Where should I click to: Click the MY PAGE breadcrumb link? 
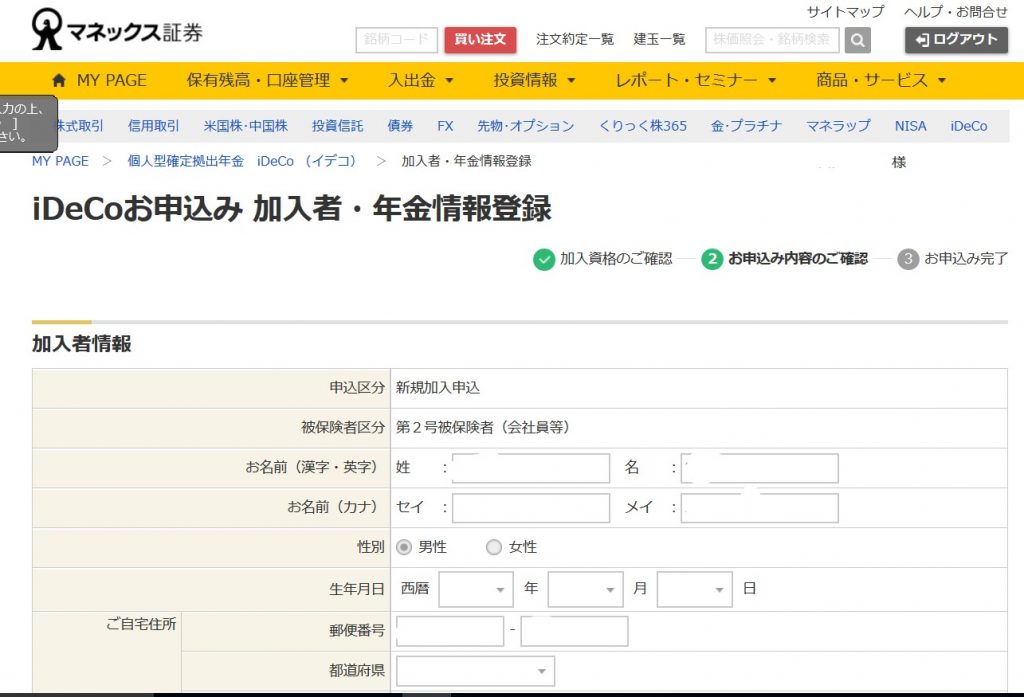[x=60, y=161]
